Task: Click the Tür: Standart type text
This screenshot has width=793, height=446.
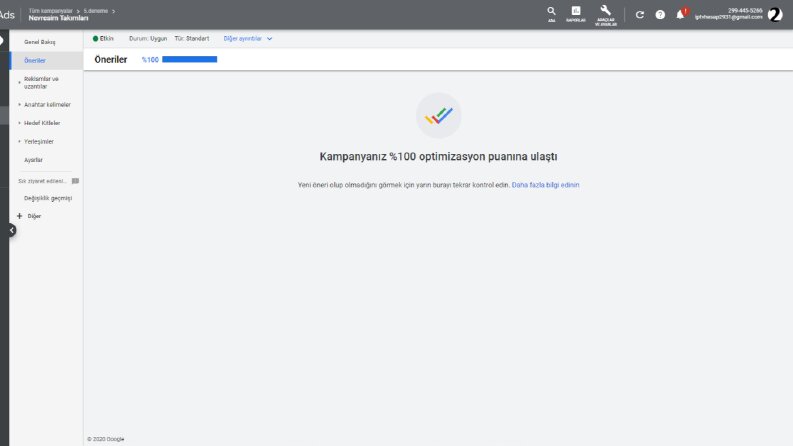Action: click(x=192, y=38)
